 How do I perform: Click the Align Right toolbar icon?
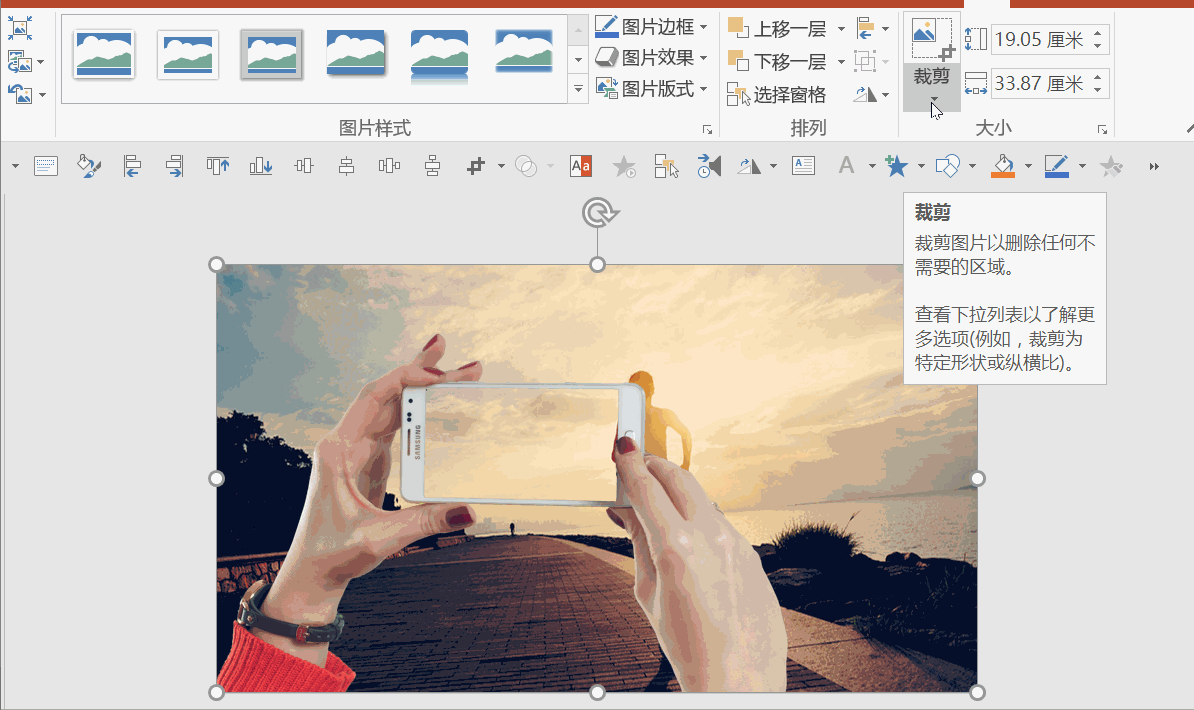point(174,166)
